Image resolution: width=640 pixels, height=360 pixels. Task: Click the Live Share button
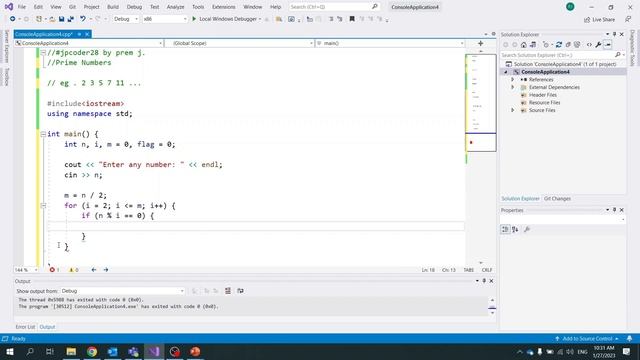600,20
